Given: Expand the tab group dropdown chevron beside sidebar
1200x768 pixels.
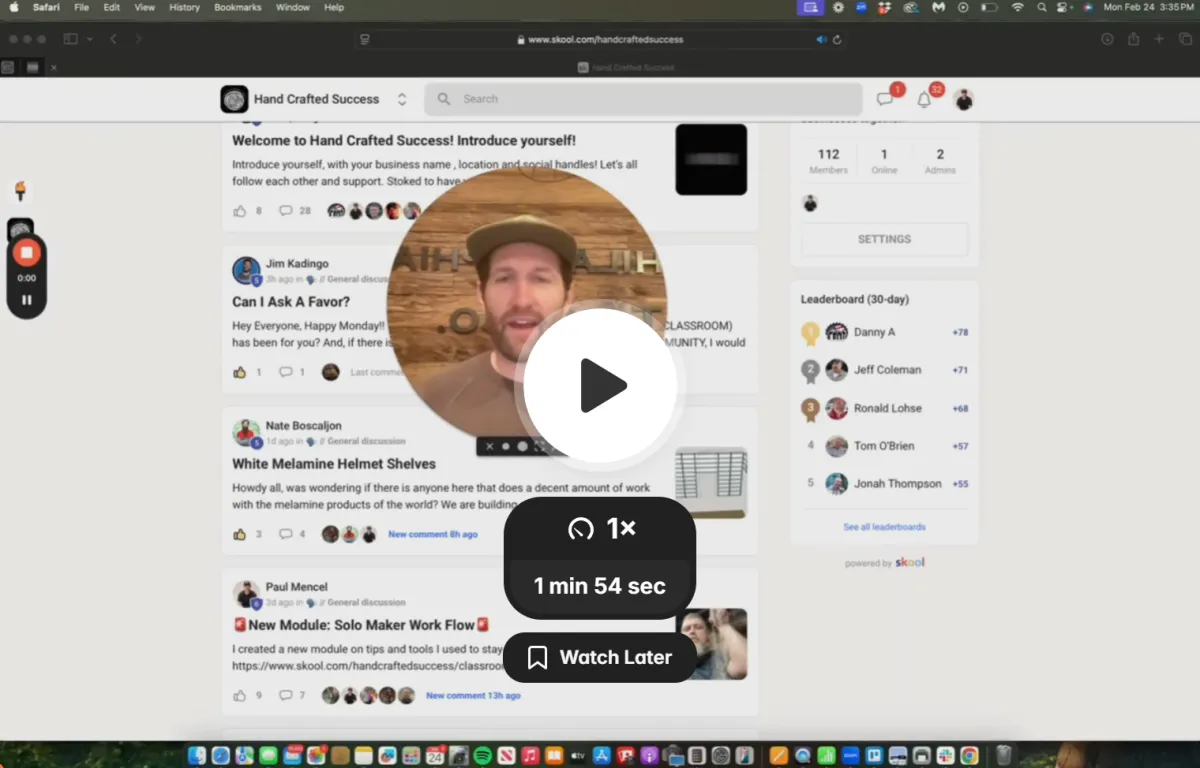Looking at the screenshot, I should coord(90,39).
